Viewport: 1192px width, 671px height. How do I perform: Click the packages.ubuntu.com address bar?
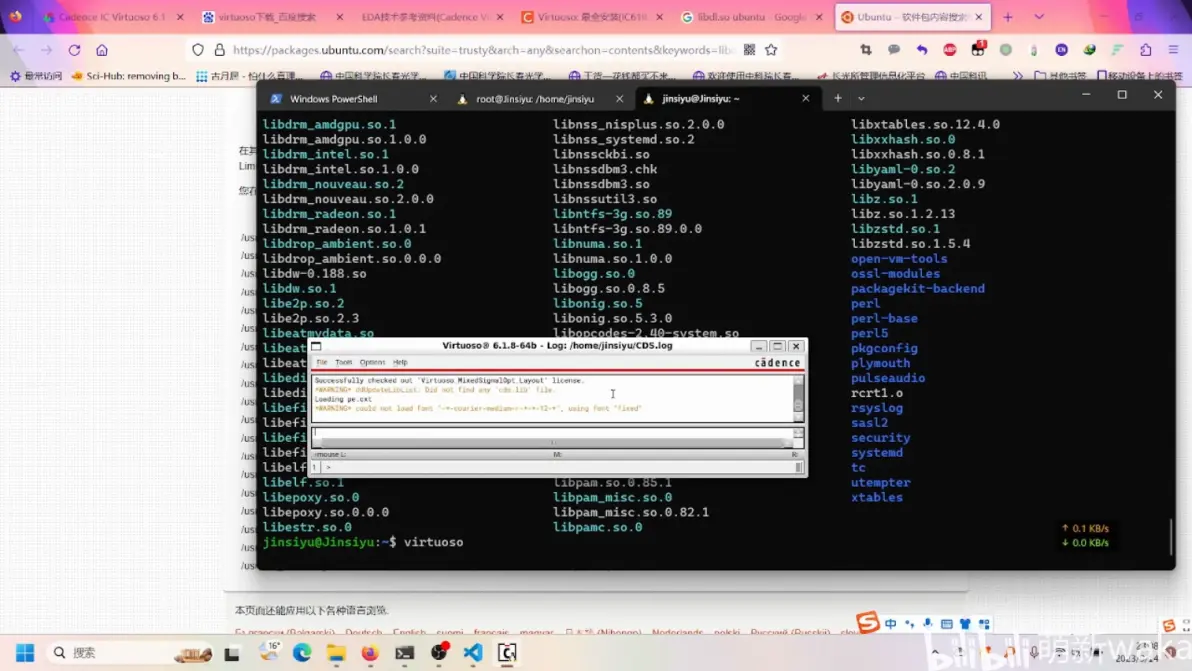(x=483, y=50)
